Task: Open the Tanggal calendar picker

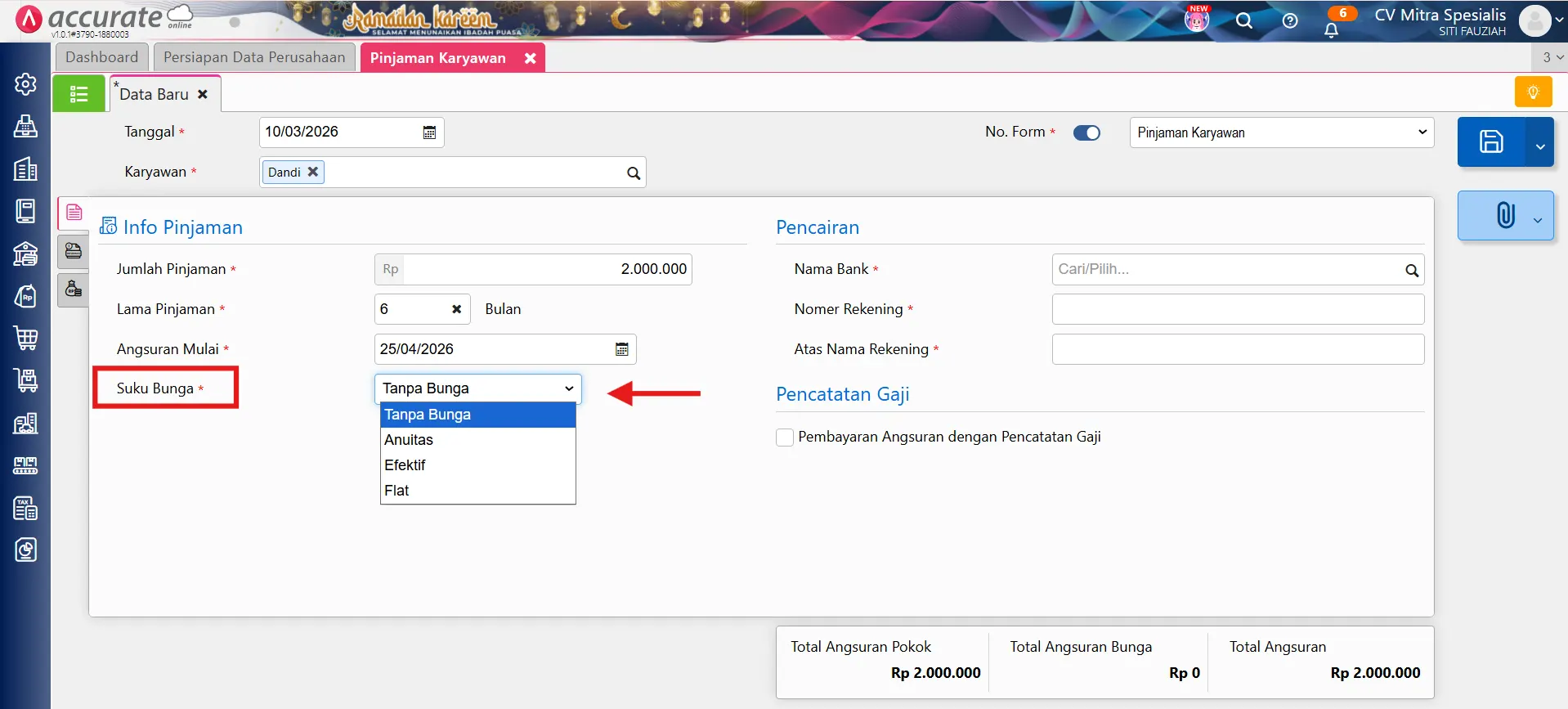Action: click(x=429, y=132)
